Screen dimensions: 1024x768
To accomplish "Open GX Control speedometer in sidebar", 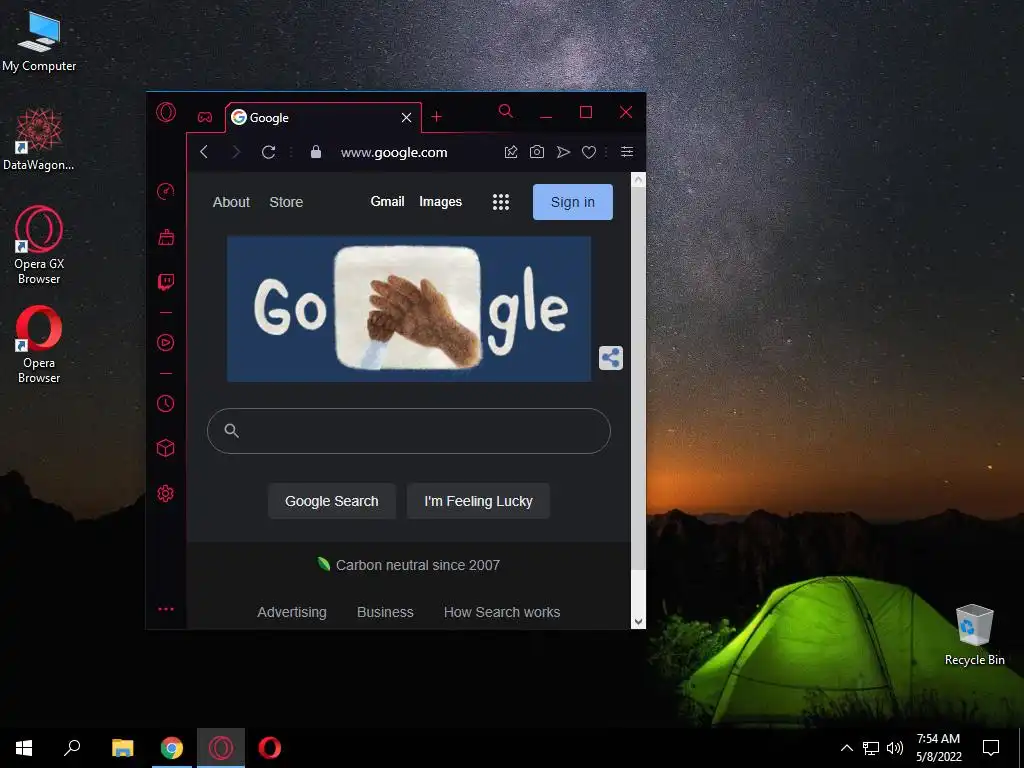I will [x=166, y=191].
